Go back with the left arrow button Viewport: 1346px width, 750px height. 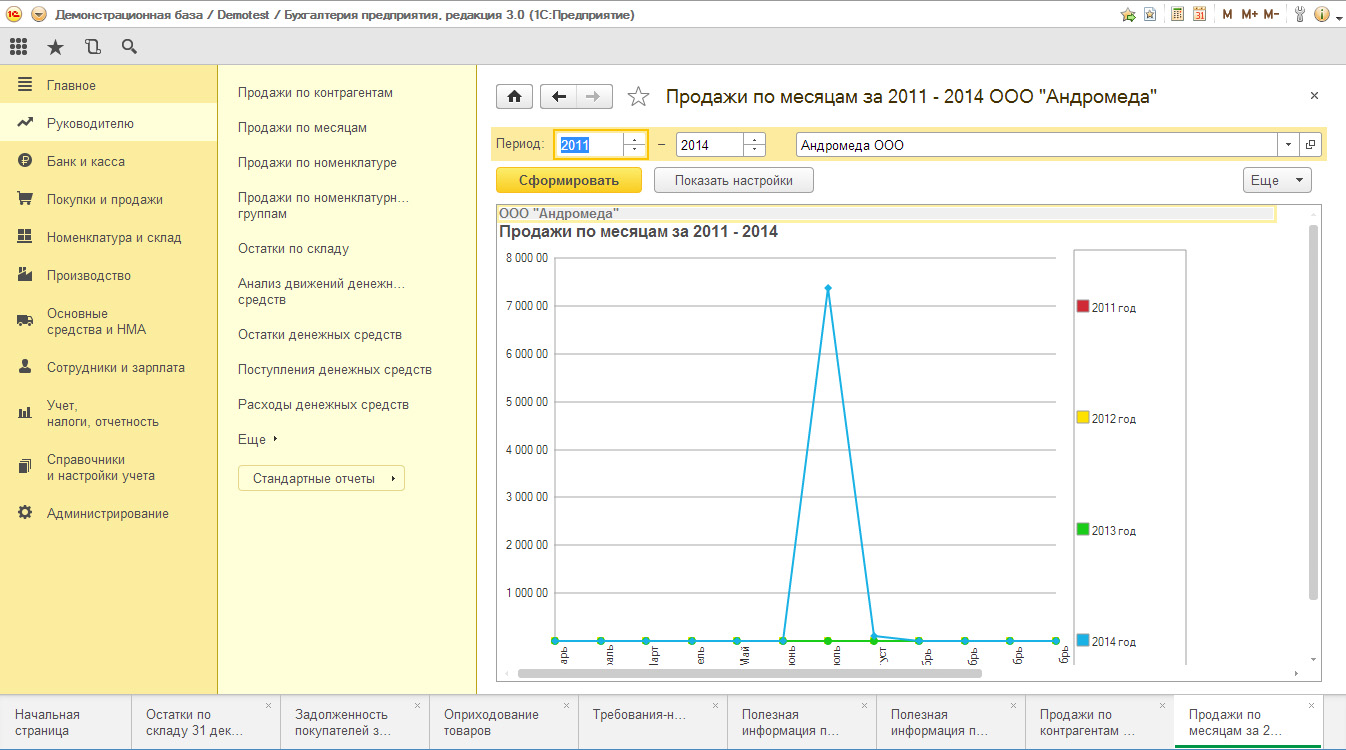(x=559, y=96)
